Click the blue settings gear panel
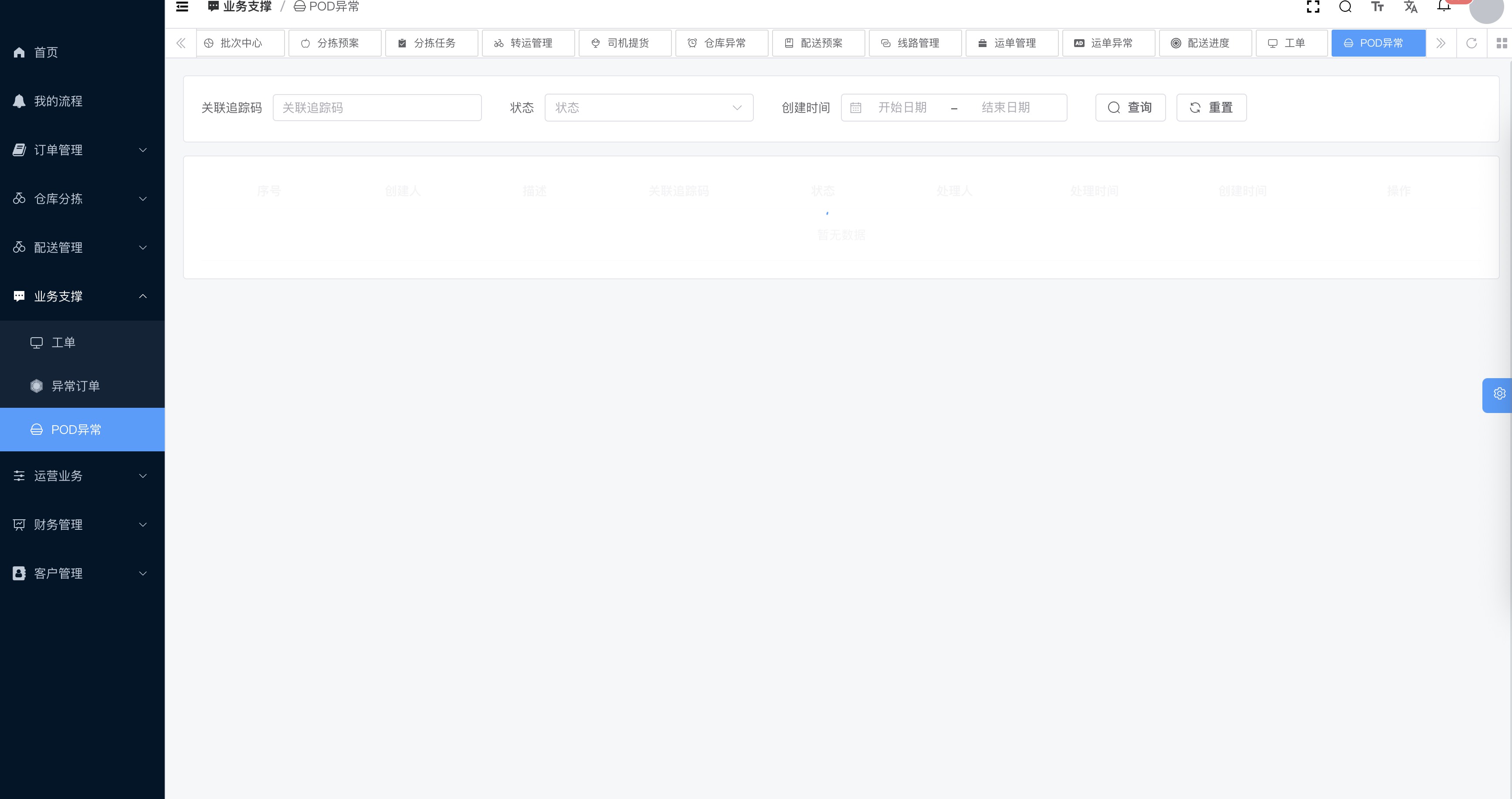This screenshot has height=799, width=1512. point(1498,393)
